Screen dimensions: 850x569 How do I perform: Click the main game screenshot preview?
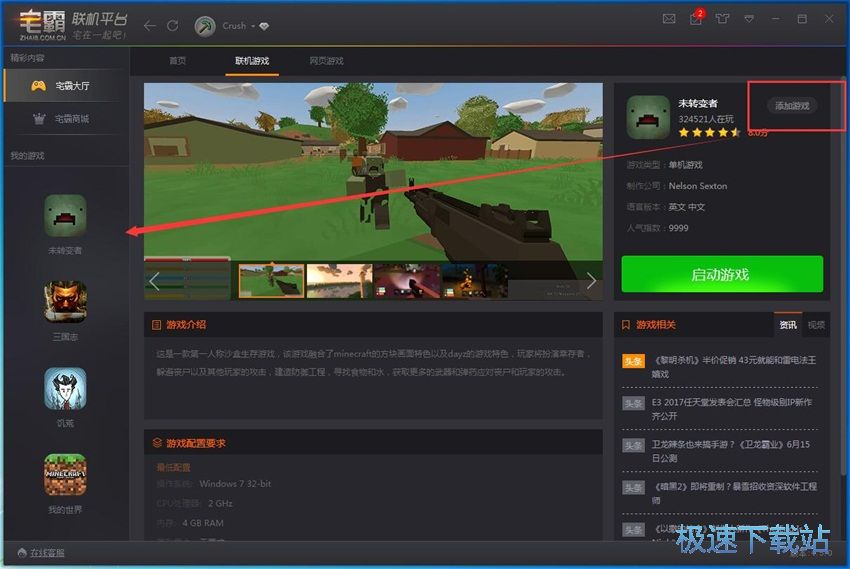click(x=373, y=172)
